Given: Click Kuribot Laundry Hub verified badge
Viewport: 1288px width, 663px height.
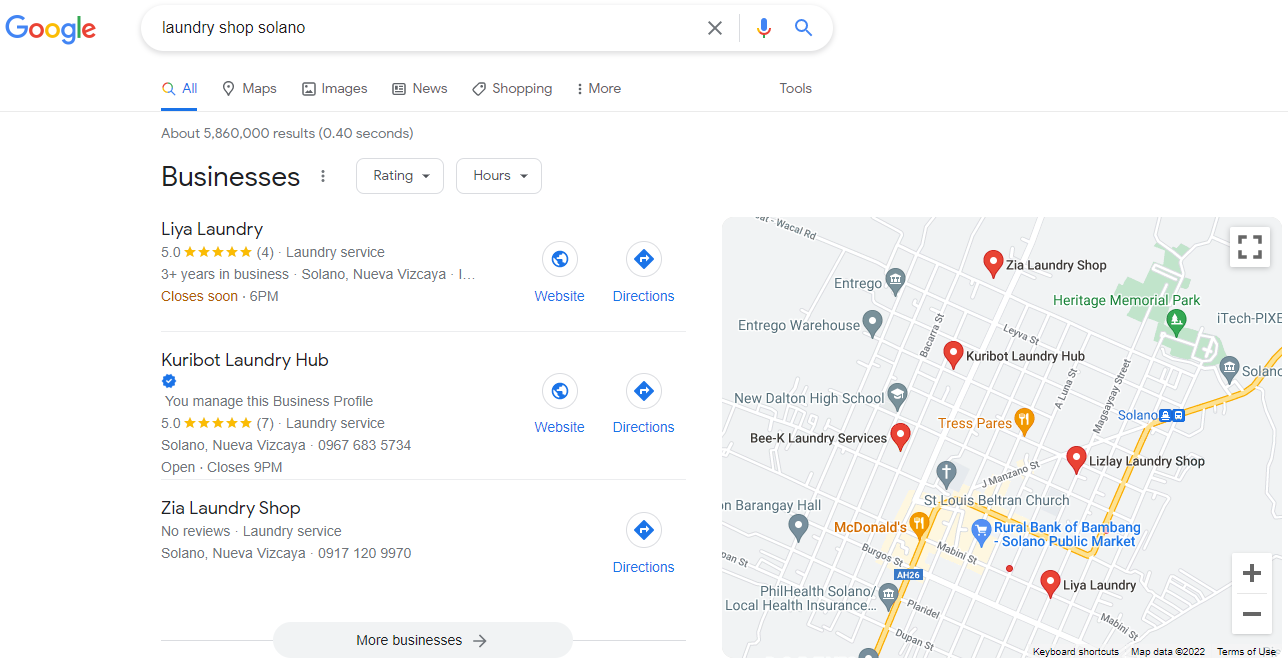Looking at the screenshot, I should pos(169,381).
